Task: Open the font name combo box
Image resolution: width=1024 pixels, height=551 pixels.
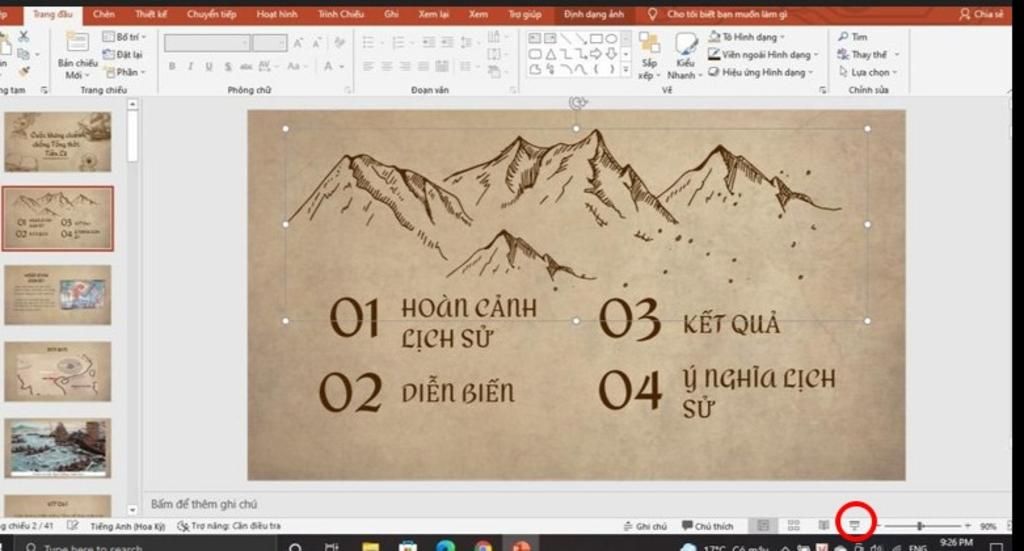Action: 207,43
